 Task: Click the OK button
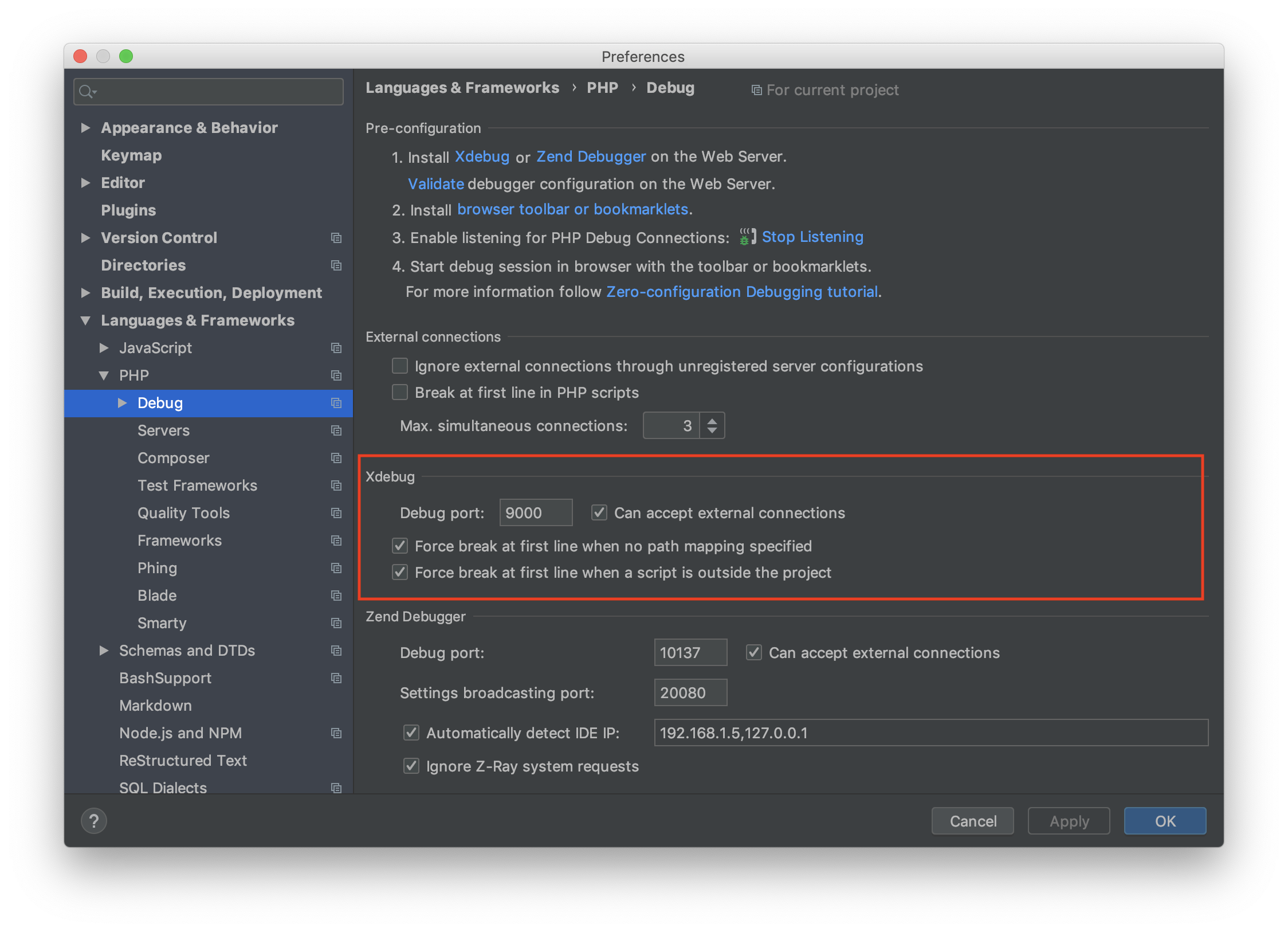(x=1164, y=821)
